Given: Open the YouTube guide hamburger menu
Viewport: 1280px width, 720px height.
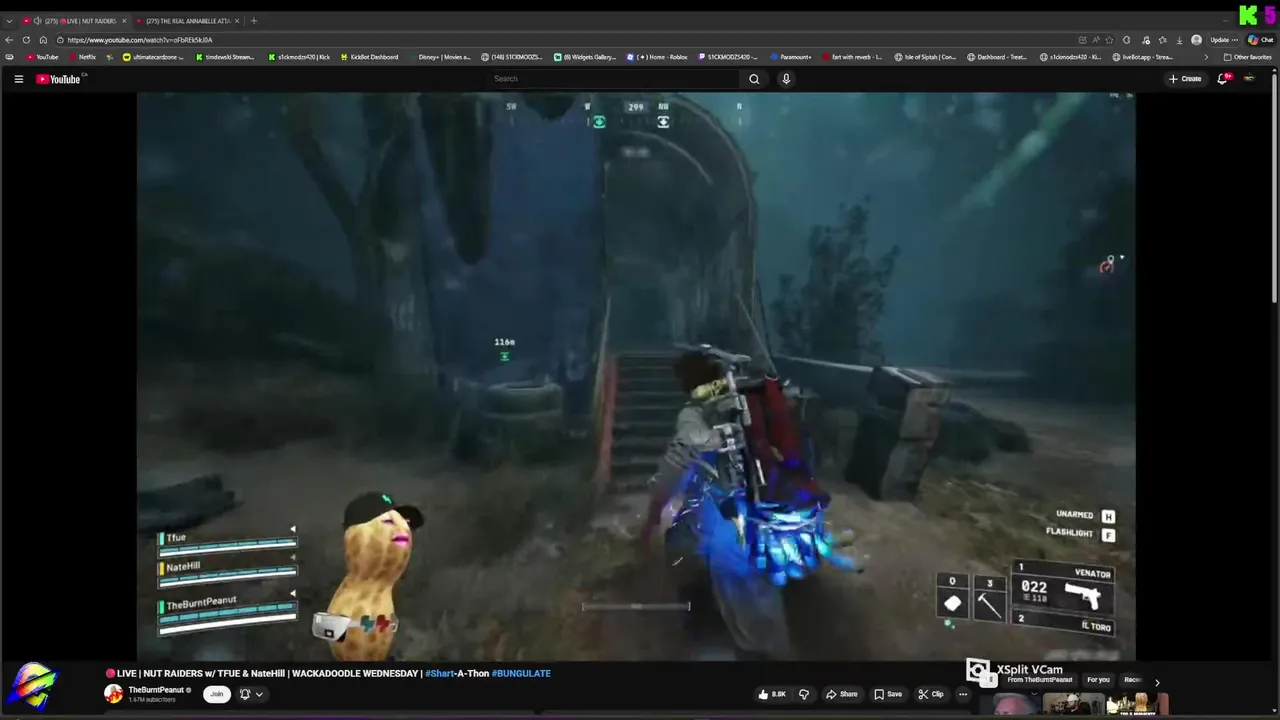Looking at the screenshot, I should coord(18,79).
